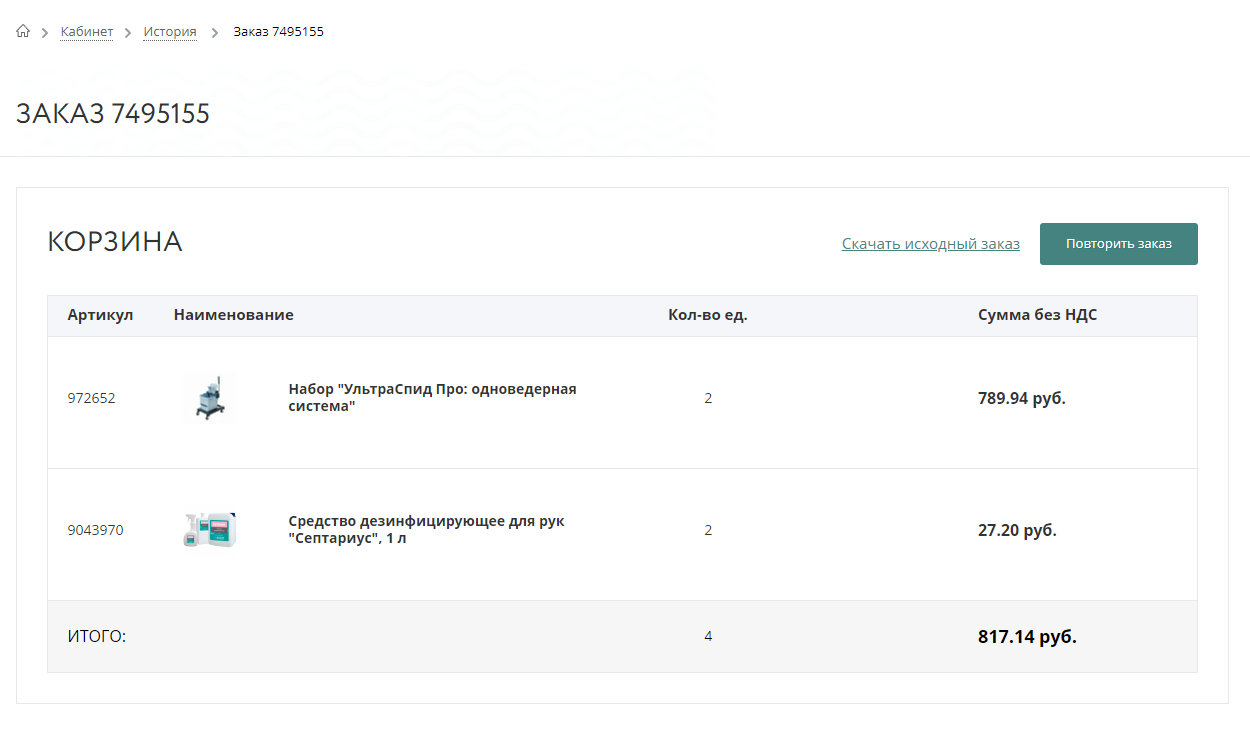This screenshot has width=1250, height=731.
Task: Select article number 972652
Action: (91, 398)
